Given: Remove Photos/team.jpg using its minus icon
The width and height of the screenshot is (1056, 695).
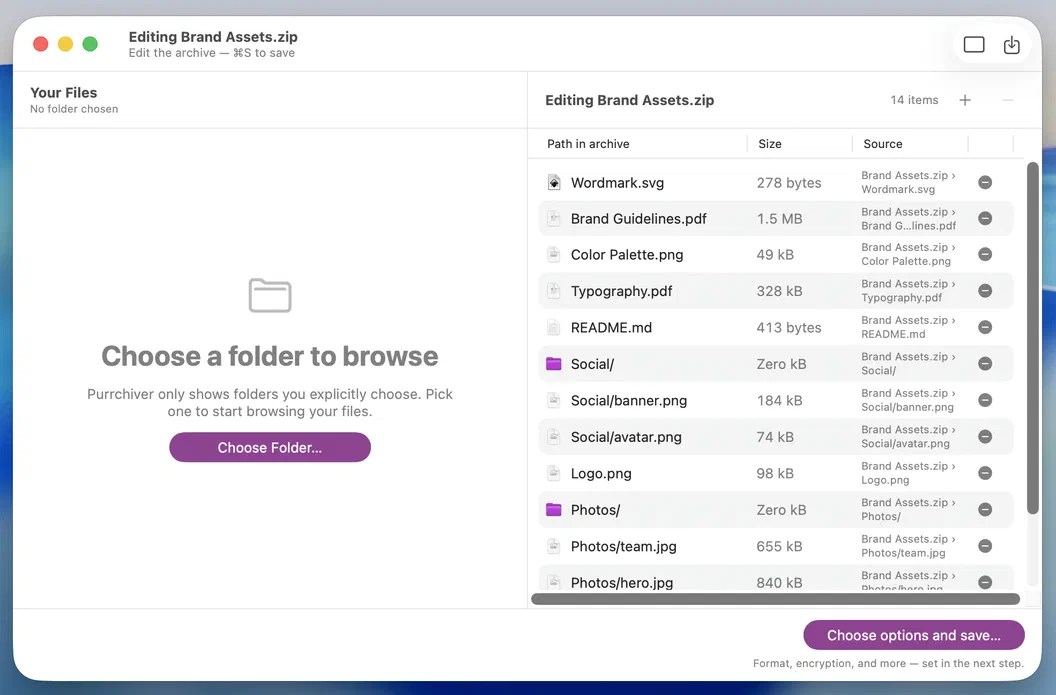Looking at the screenshot, I should (985, 546).
